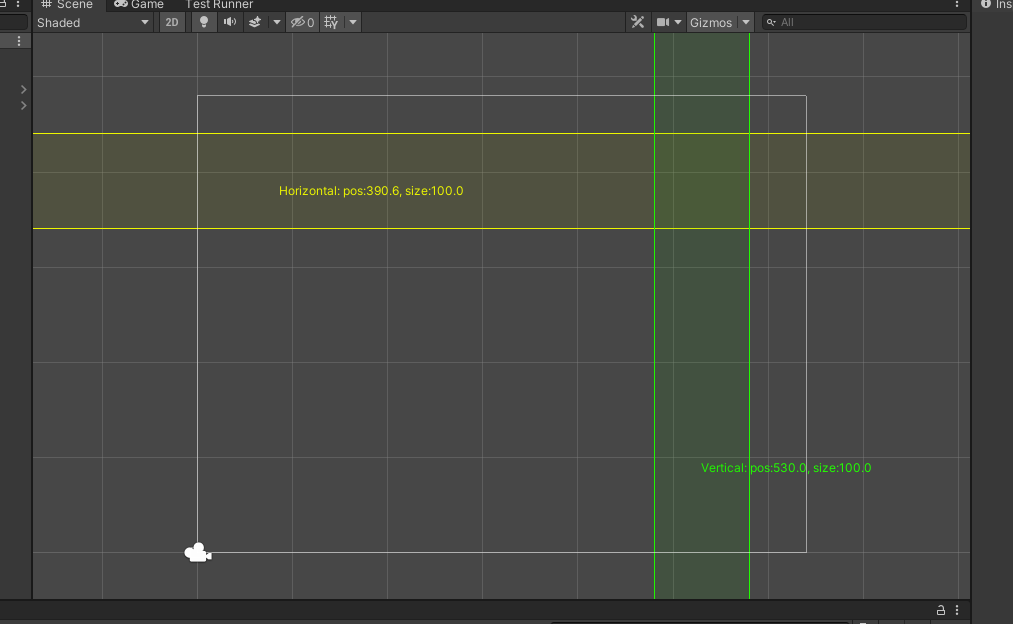Click the scene camera settings icon

pyautogui.click(x=663, y=22)
